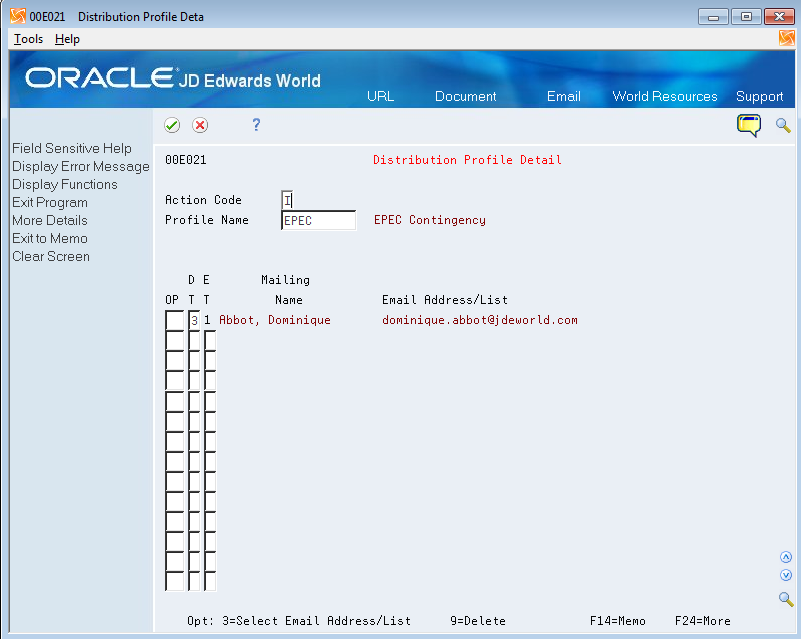Viewport: 801px width, 639px height.
Task: Click the OP field on the Abbot, Dominique row
Action: point(174,320)
